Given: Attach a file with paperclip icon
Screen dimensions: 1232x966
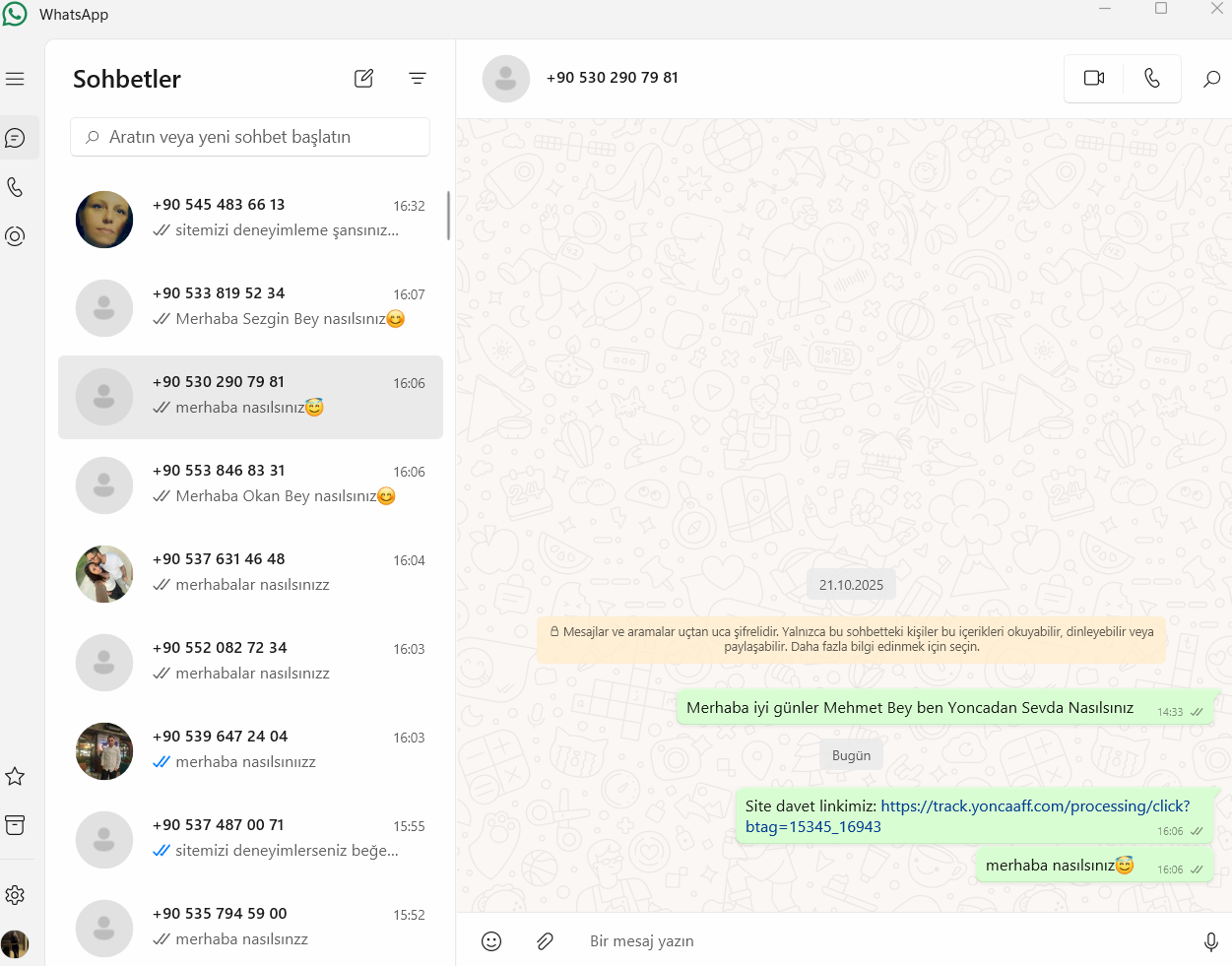Looking at the screenshot, I should (x=545, y=941).
